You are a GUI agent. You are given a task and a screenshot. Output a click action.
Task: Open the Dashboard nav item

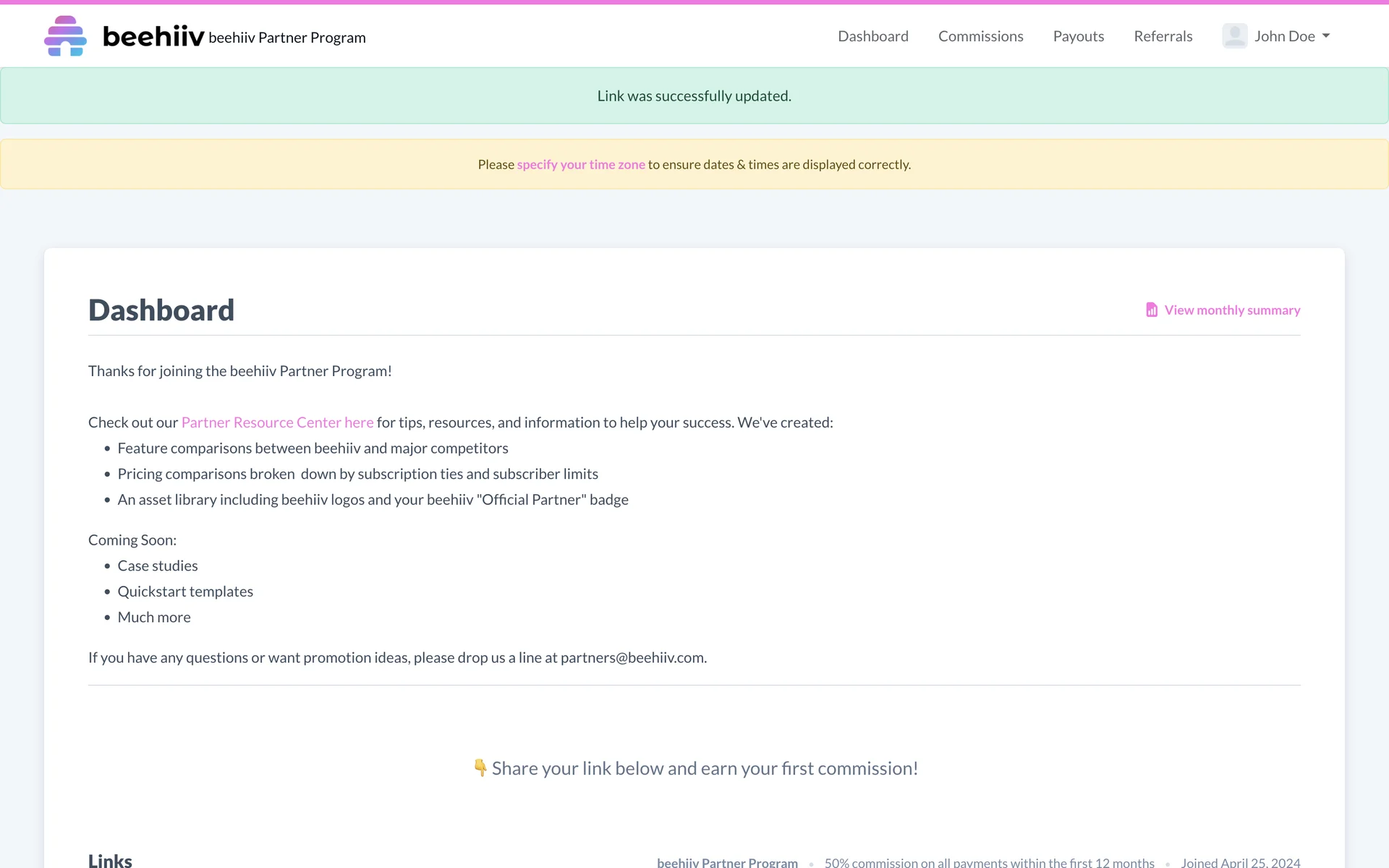pos(872,36)
